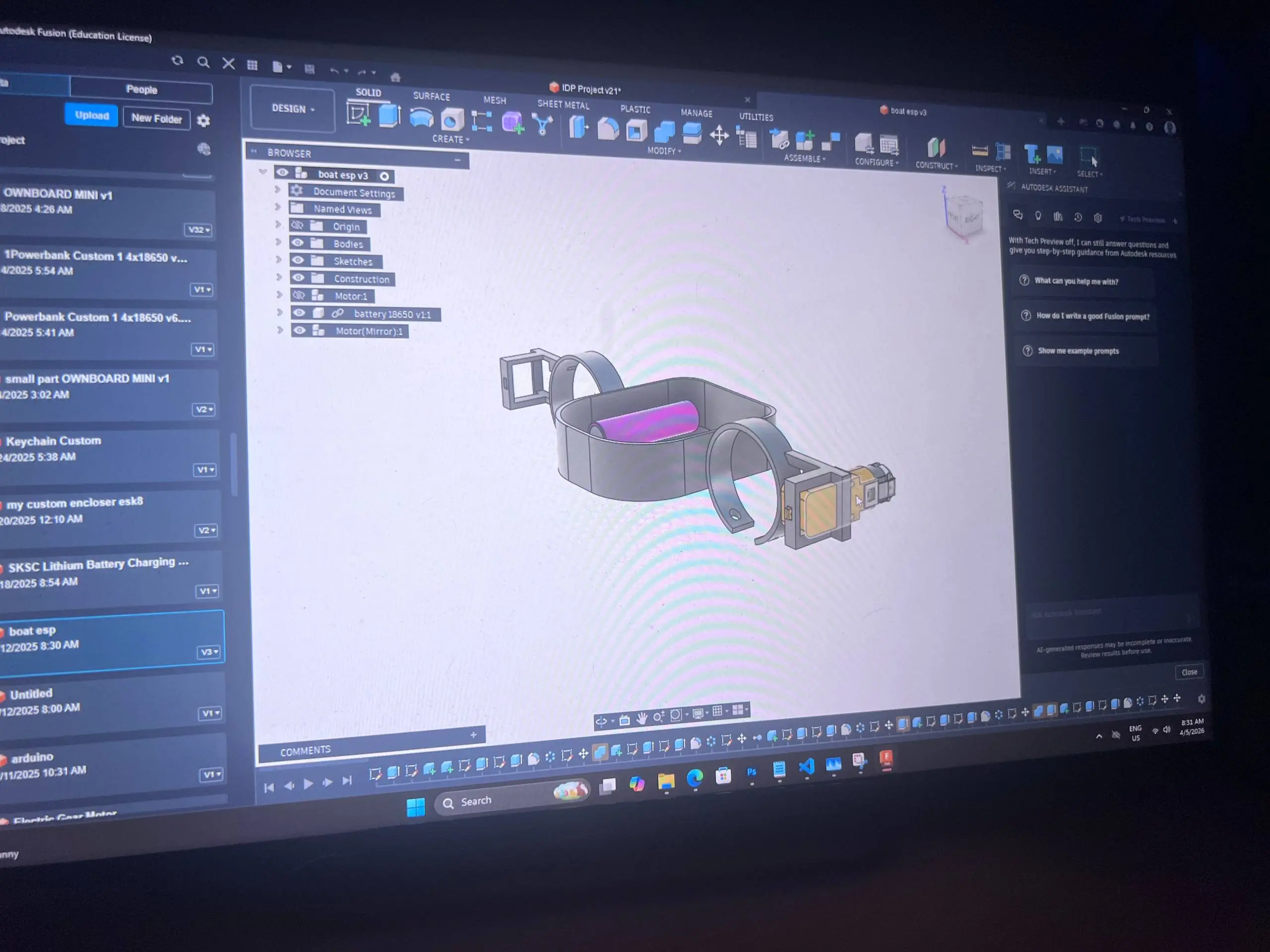Switch to the SHEET METAL tab

pyautogui.click(x=563, y=105)
